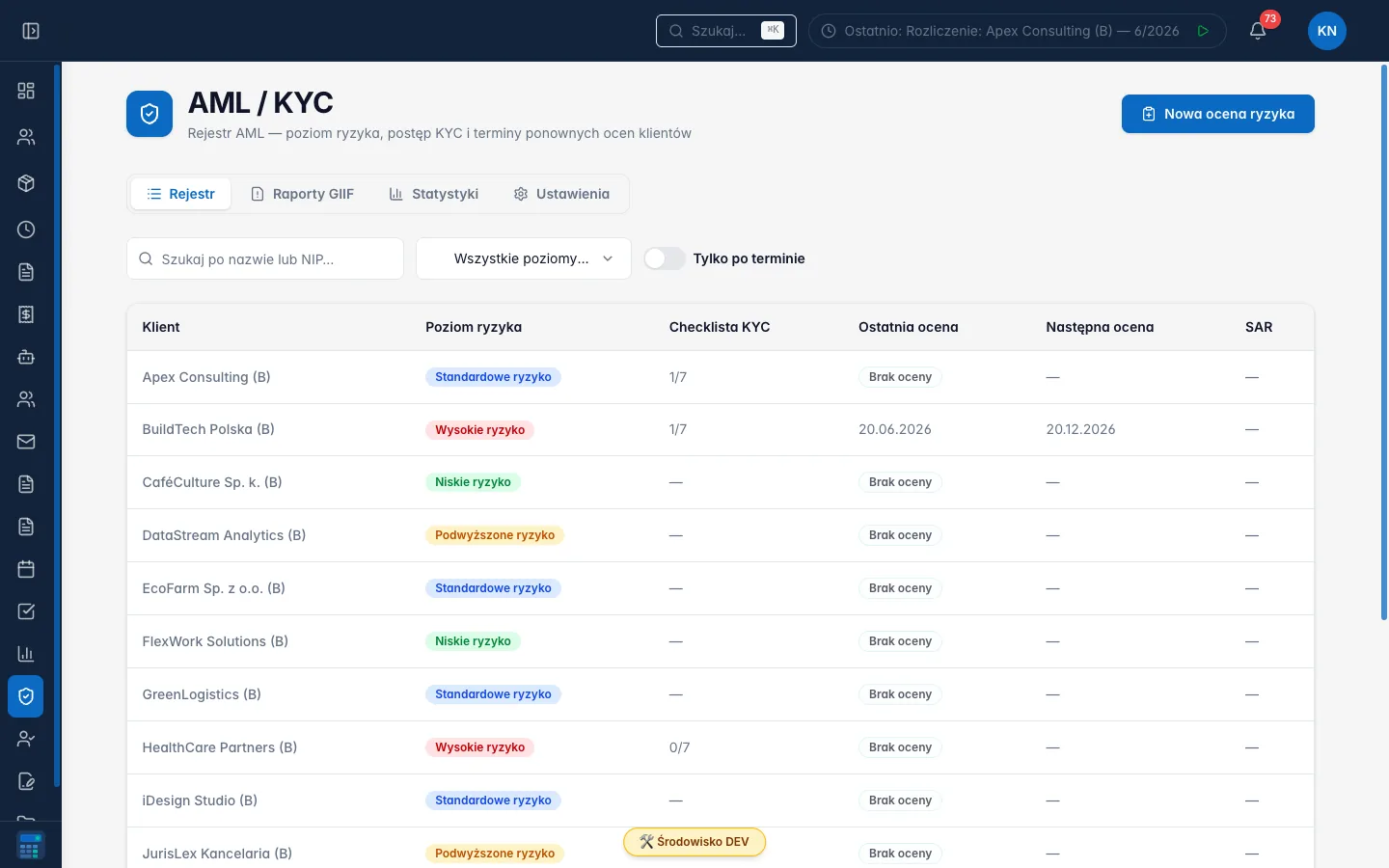Open the checkbox tasks icon in sidebar
Image resolution: width=1389 pixels, height=868 pixels.
26,611
